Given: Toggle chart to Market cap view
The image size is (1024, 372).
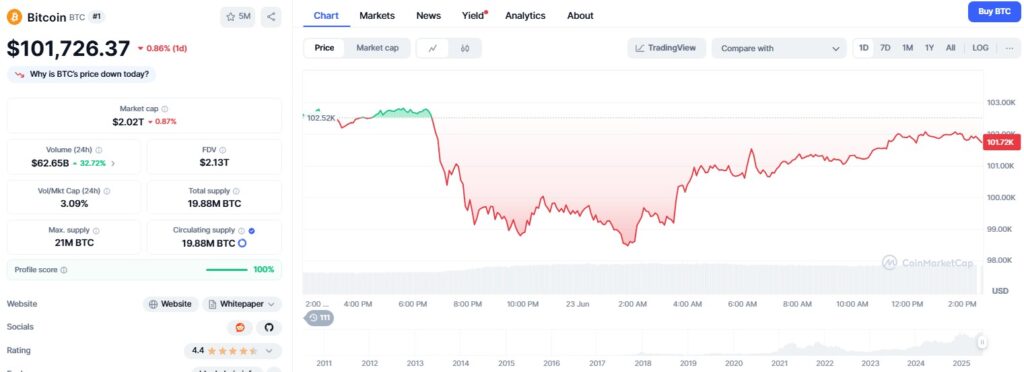Looking at the screenshot, I should 377,48.
